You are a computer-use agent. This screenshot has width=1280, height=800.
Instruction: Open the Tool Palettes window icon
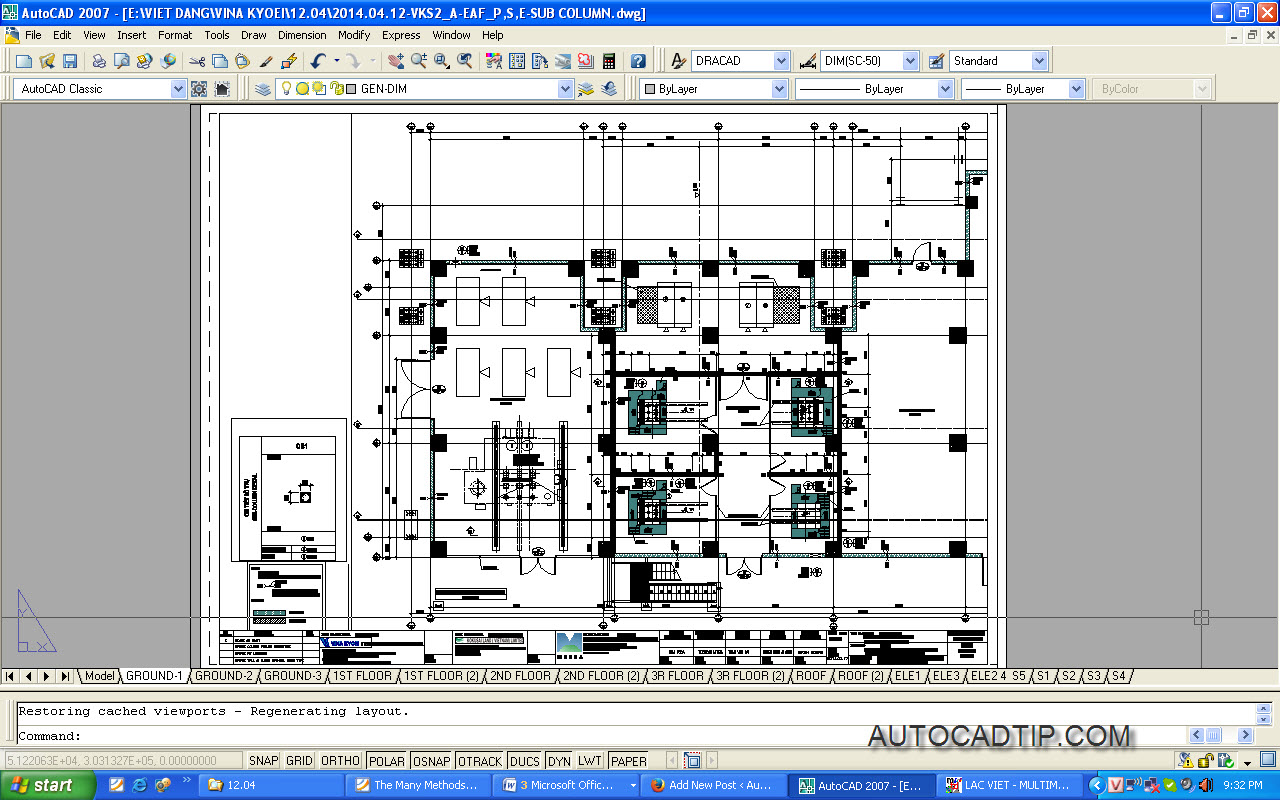(540, 61)
